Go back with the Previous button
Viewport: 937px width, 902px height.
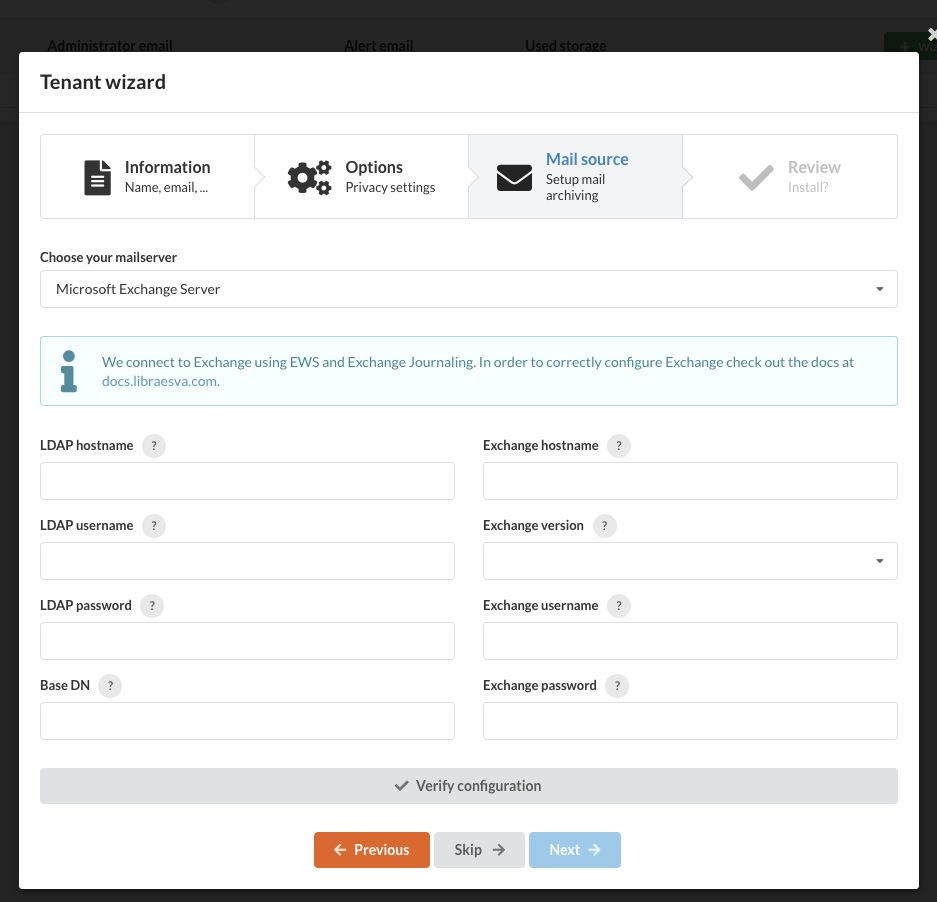[x=372, y=850]
